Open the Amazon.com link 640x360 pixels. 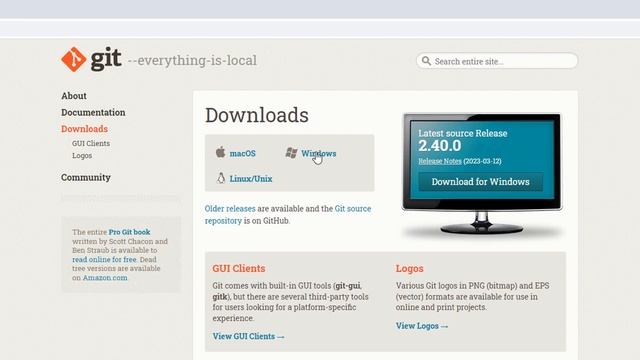click(105, 278)
